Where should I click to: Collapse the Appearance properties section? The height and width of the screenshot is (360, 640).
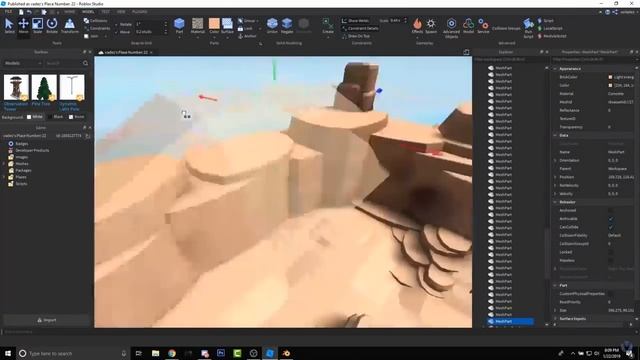point(555,69)
